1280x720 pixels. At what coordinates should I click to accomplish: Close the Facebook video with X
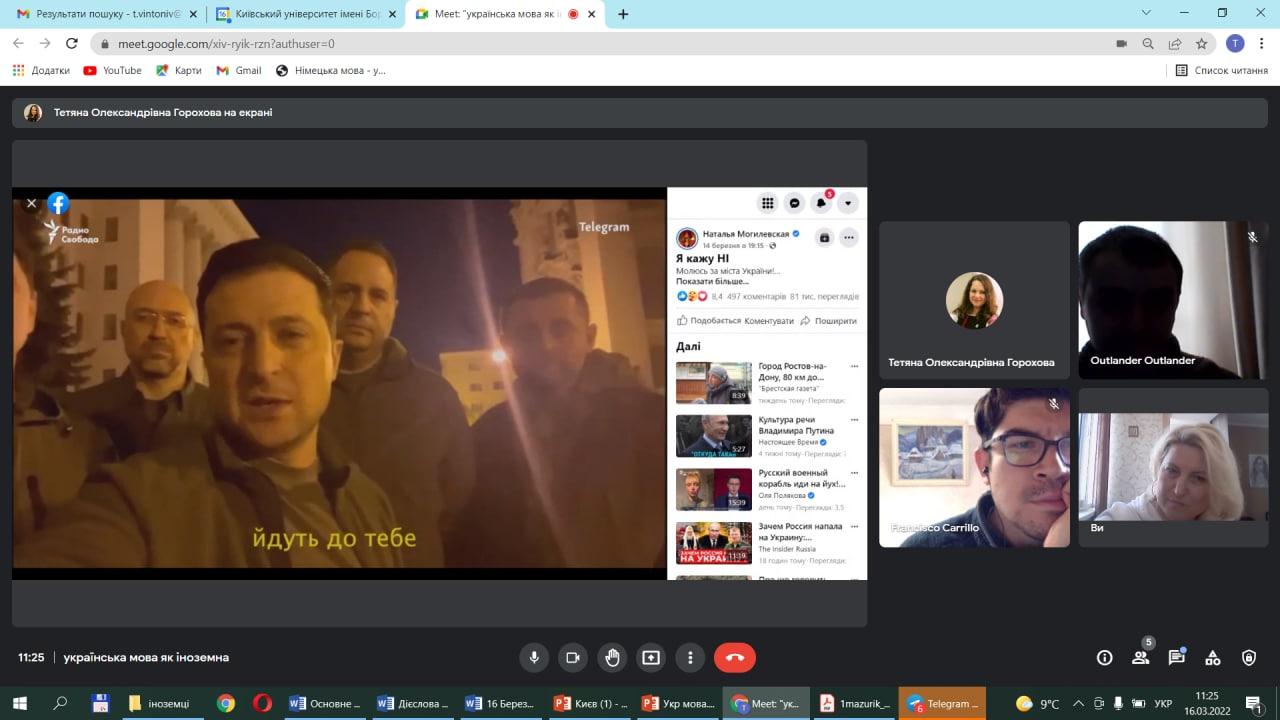point(31,203)
